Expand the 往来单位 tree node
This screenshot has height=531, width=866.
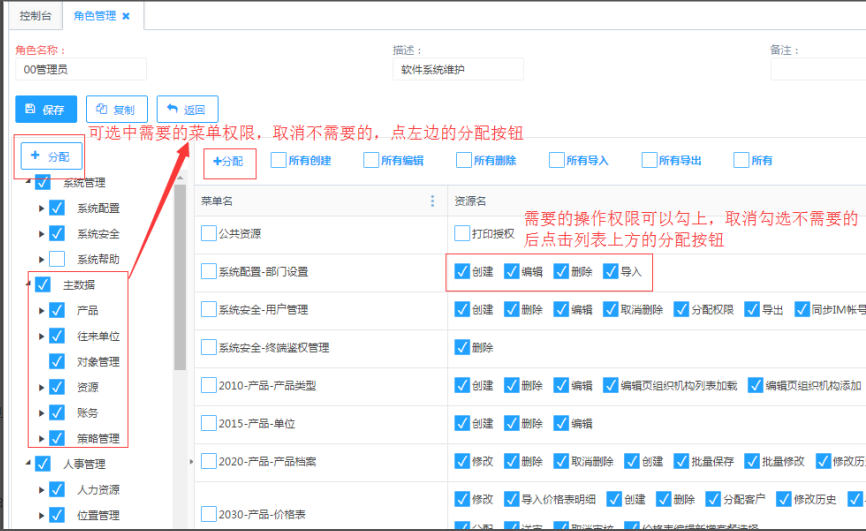point(41,336)
